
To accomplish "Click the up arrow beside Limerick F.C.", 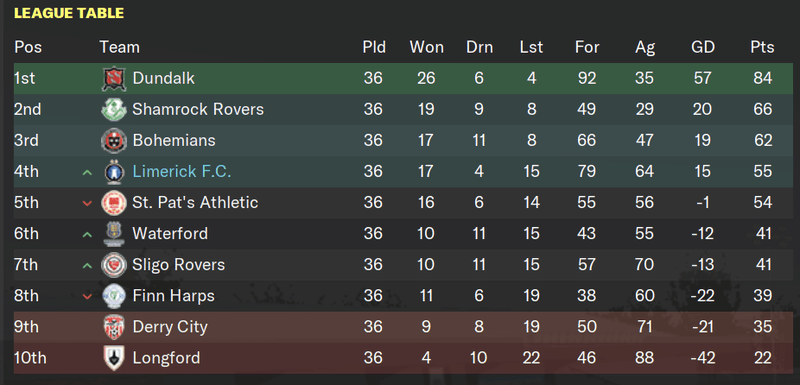I will [x=87, y=172].
